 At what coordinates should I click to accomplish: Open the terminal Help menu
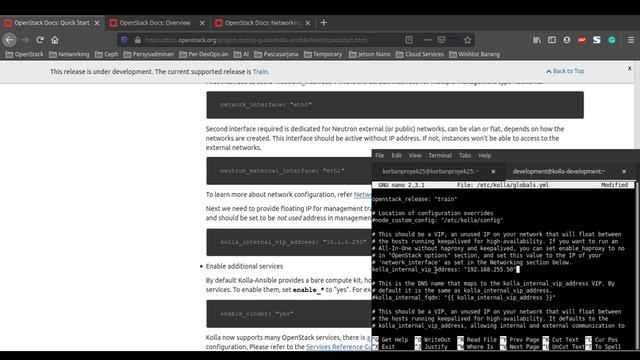484,156
